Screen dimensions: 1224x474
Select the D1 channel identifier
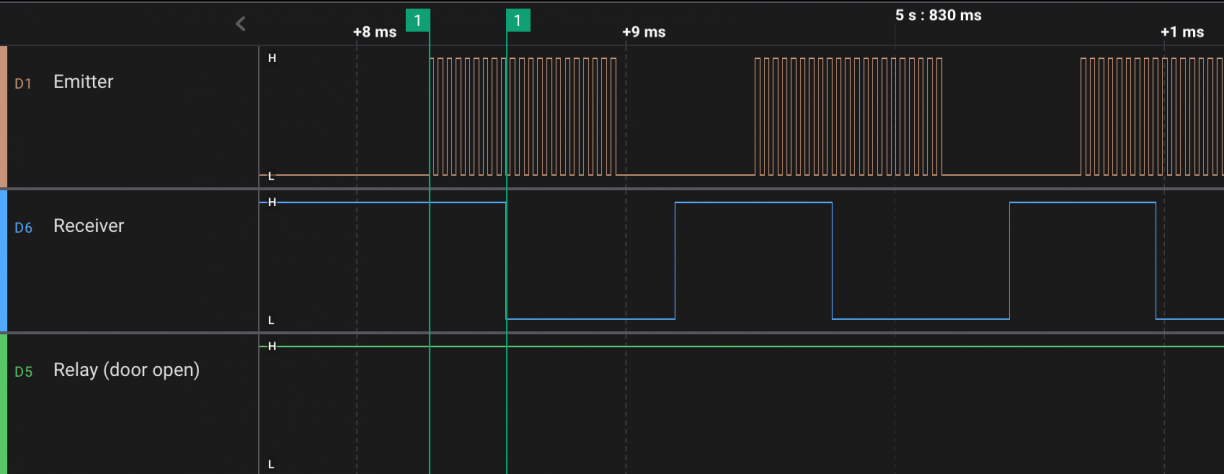point(23,84)
